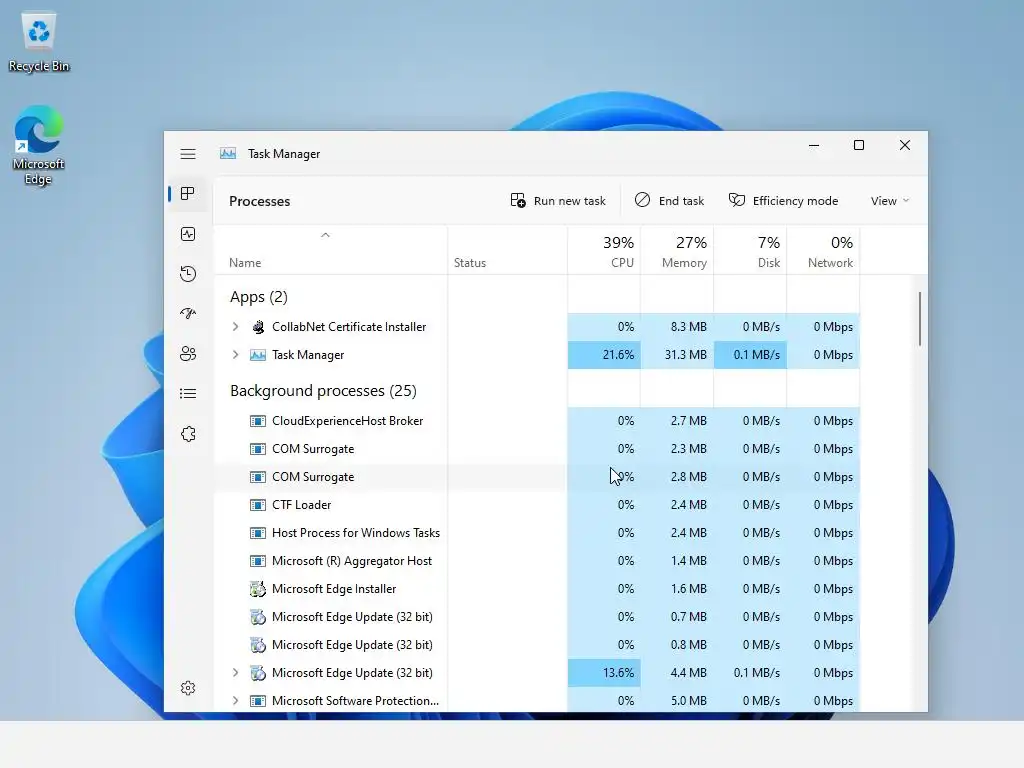
Task: Open the View dropdown menu
Action: 889,200
